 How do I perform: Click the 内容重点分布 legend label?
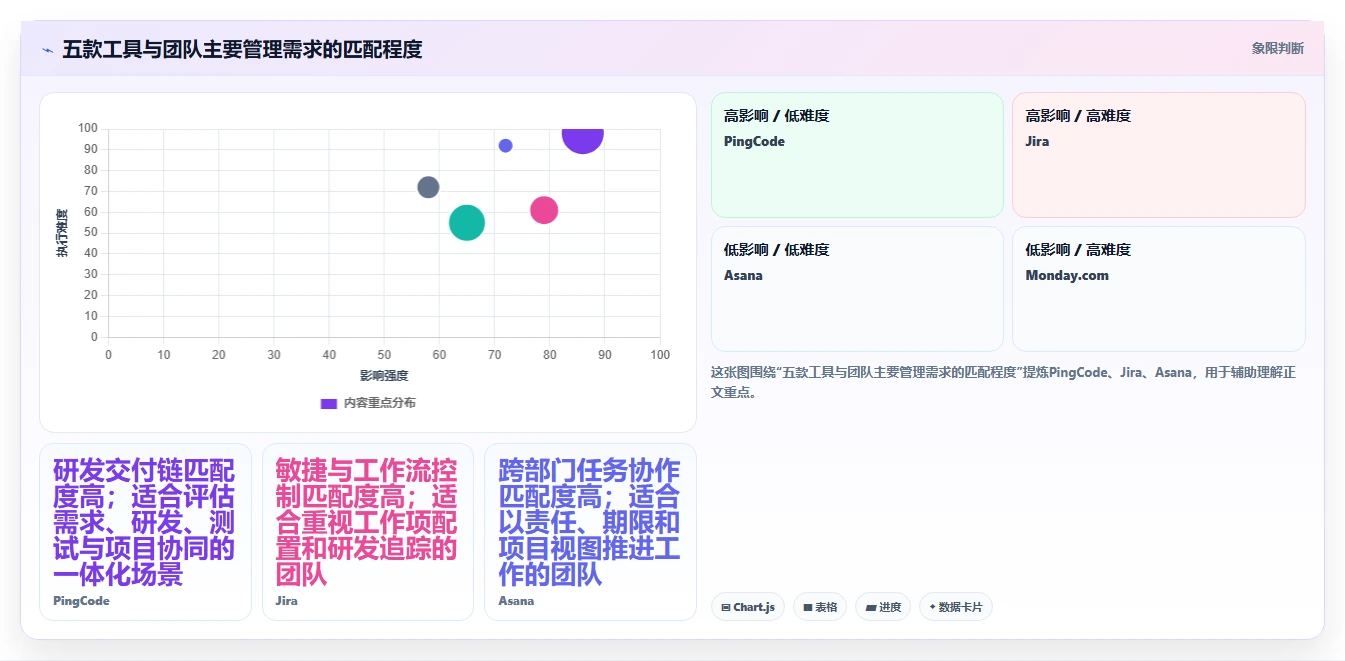tap(379, 403)
